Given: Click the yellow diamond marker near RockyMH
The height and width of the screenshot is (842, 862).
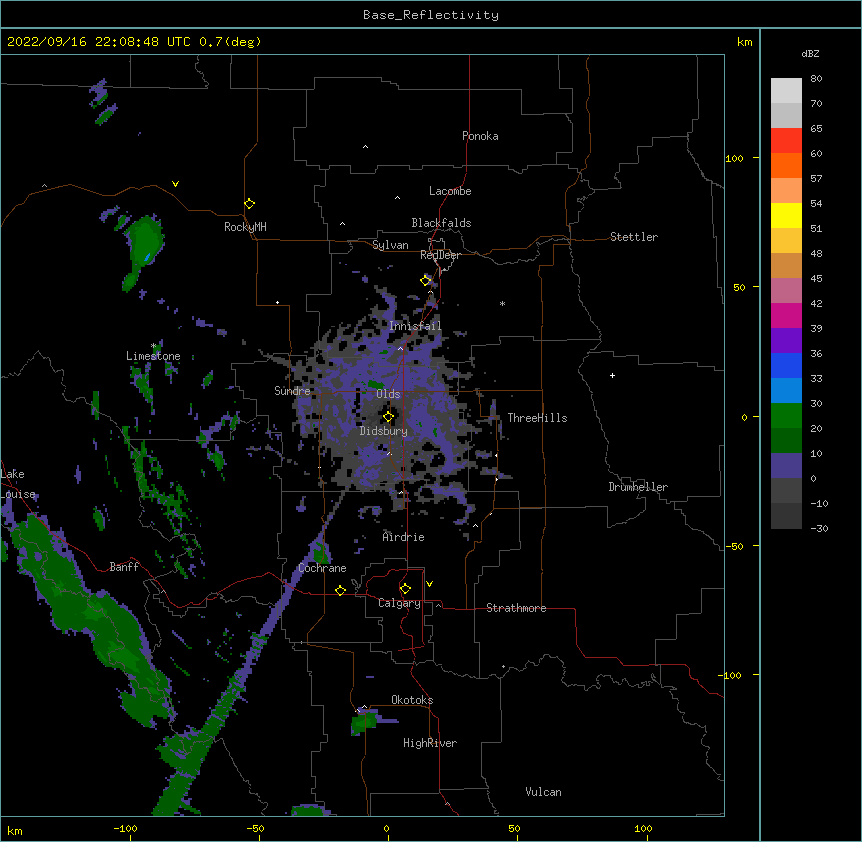Looking at the screenshot, I should coord(249,204).
